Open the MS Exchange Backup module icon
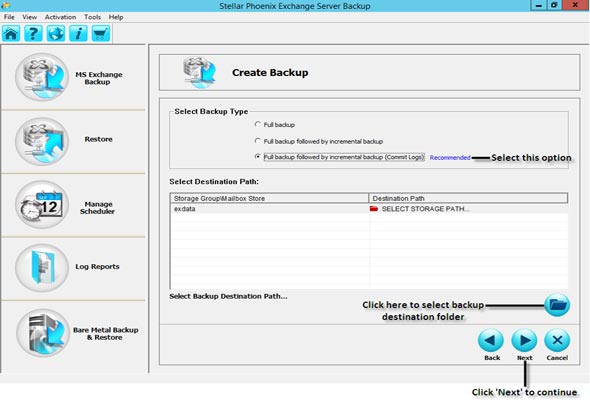The image size is (590, 400). point(42,77)
